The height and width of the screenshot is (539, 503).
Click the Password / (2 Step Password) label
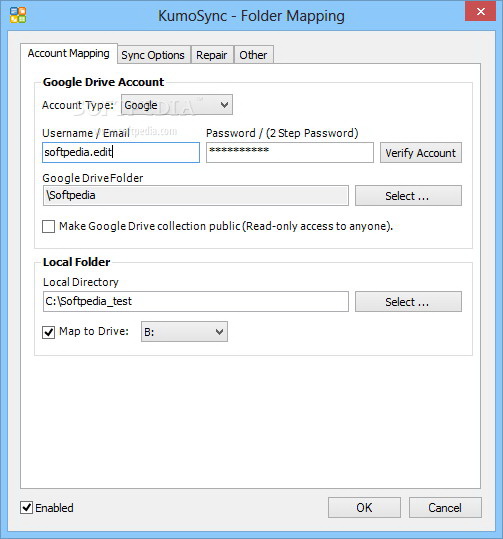[282, 133]
